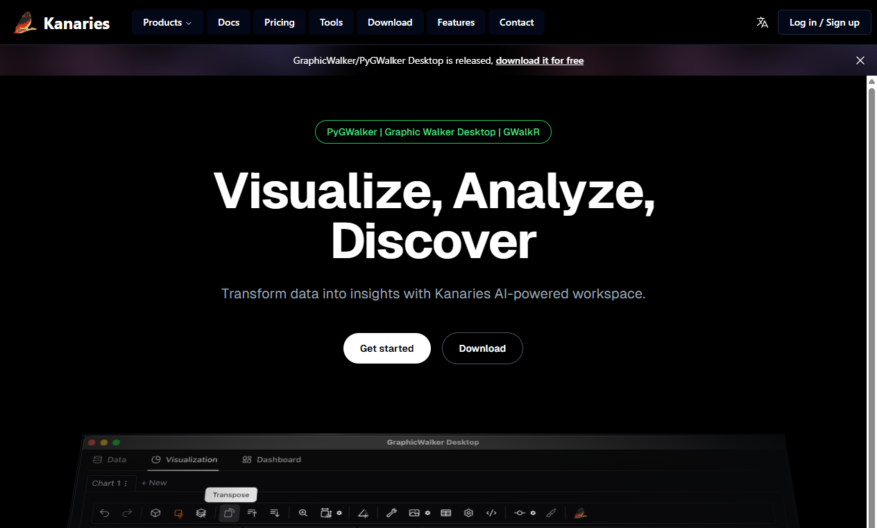The height and width of the screenshot is (528, 877).
Task: Click the Transpose toolbar icon
Action: click(229, 513)
